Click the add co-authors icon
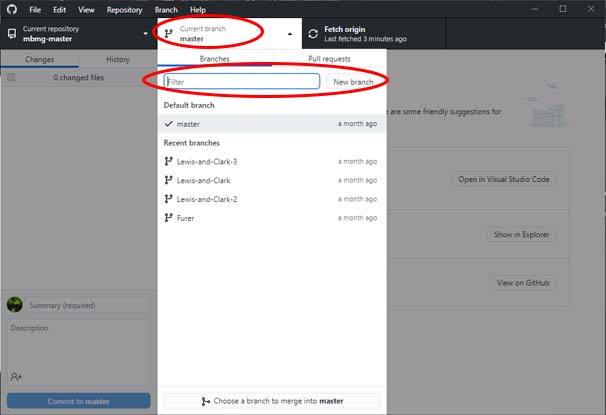This screenshot has height=415, width=606. pyautogui.click(x=16, y=376)
